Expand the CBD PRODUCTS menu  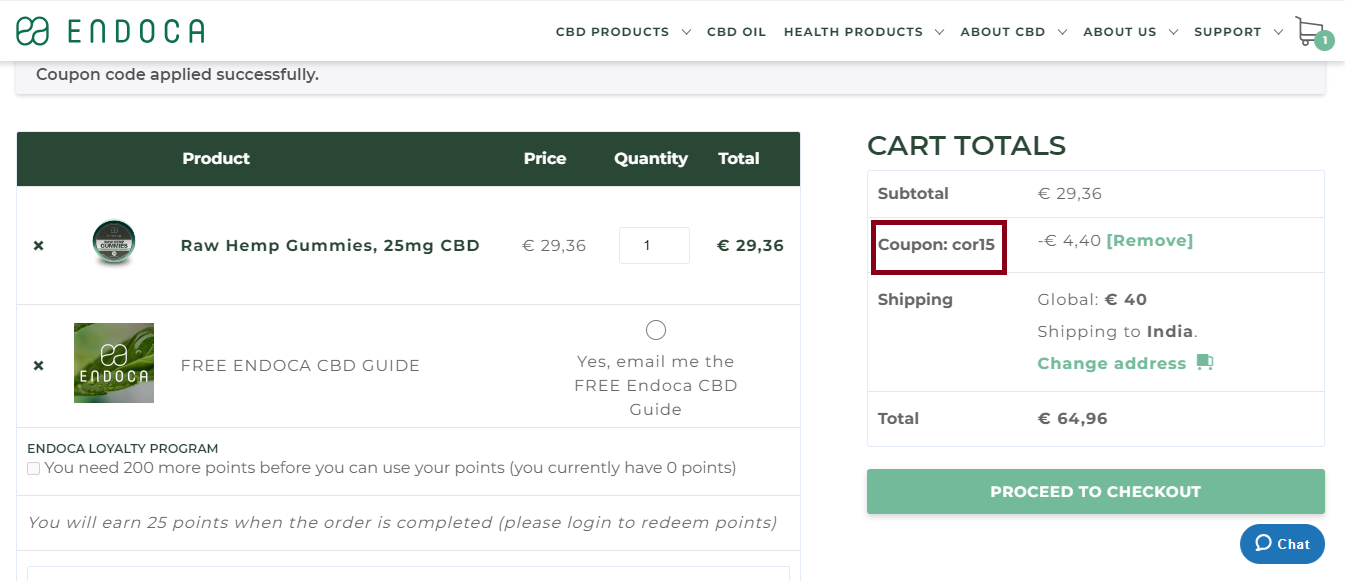point(614,31)
